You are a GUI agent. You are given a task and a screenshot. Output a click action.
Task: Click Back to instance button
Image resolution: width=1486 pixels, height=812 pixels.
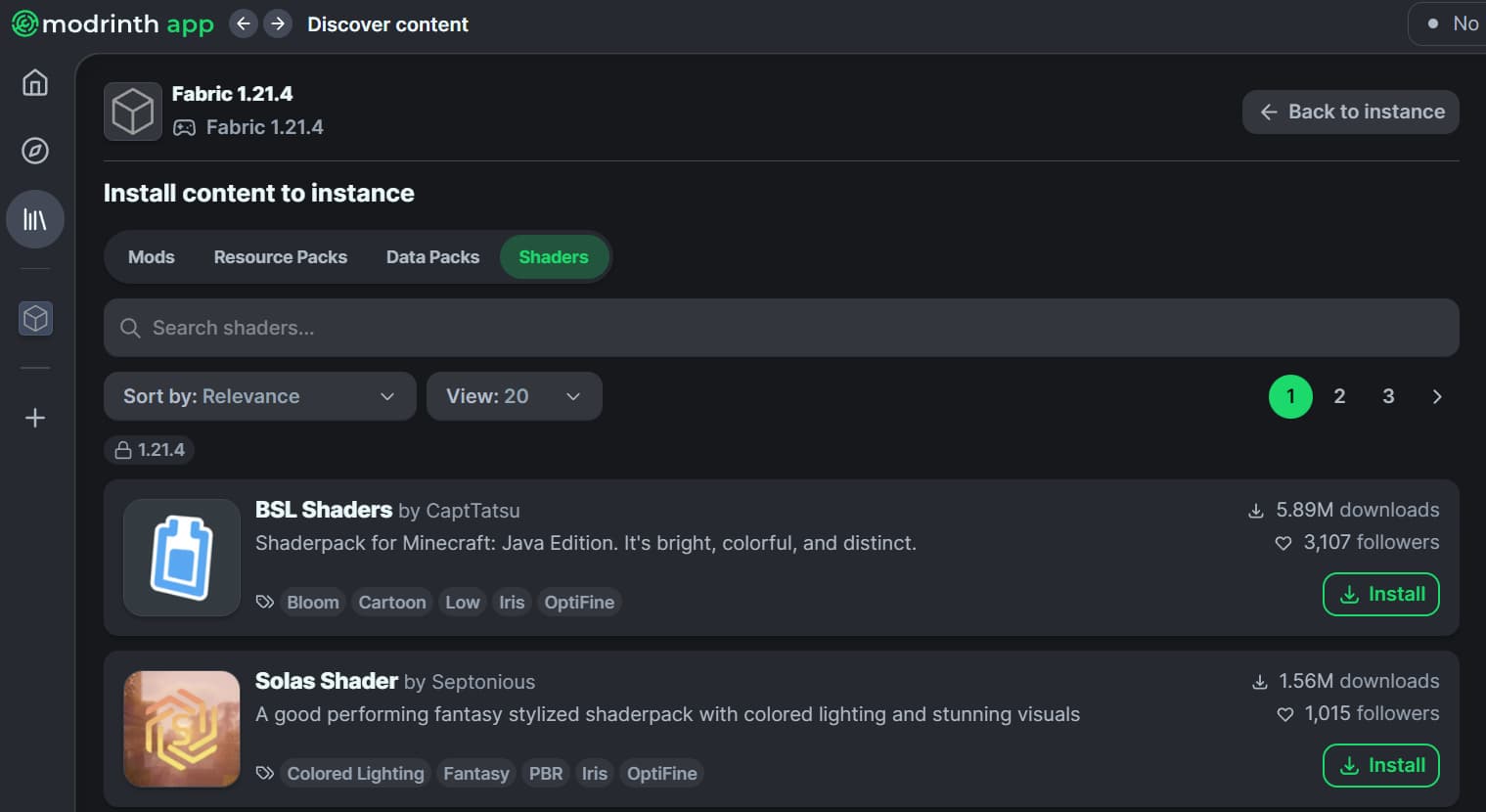[x=1351, y=112]
